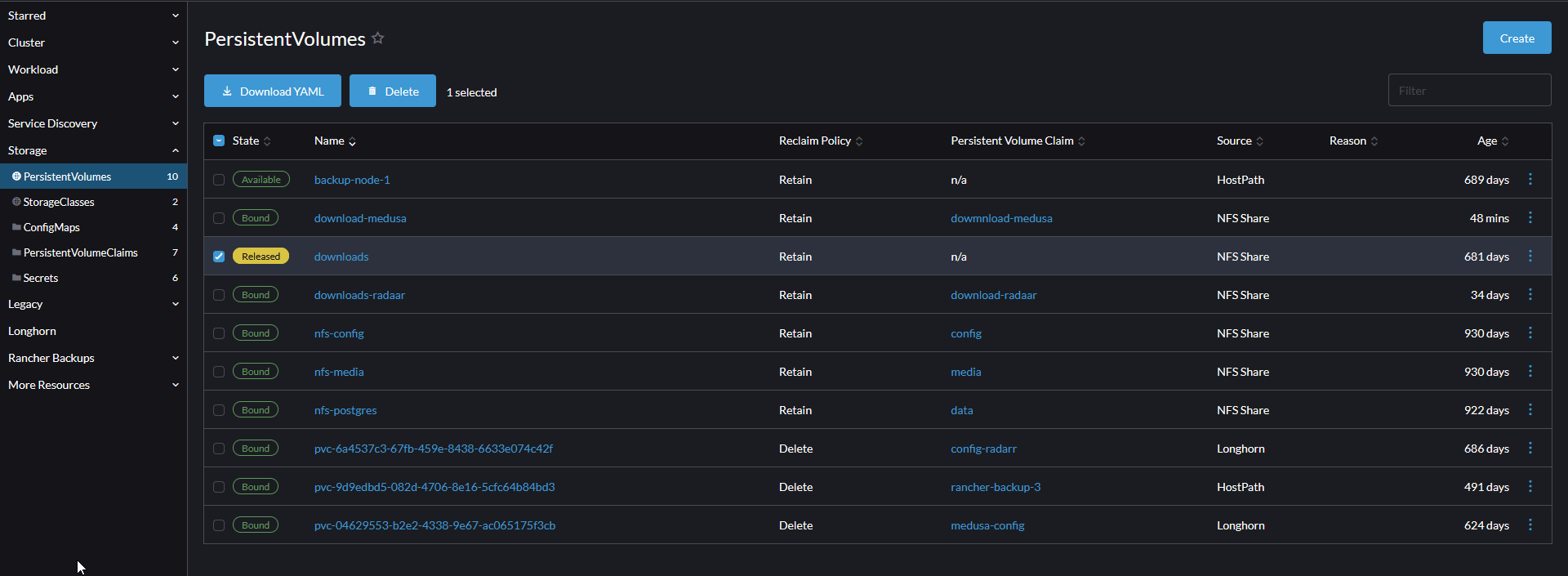Click the Download YAML button
Viewport: 1568px width, 576px height.
(274, 92)
